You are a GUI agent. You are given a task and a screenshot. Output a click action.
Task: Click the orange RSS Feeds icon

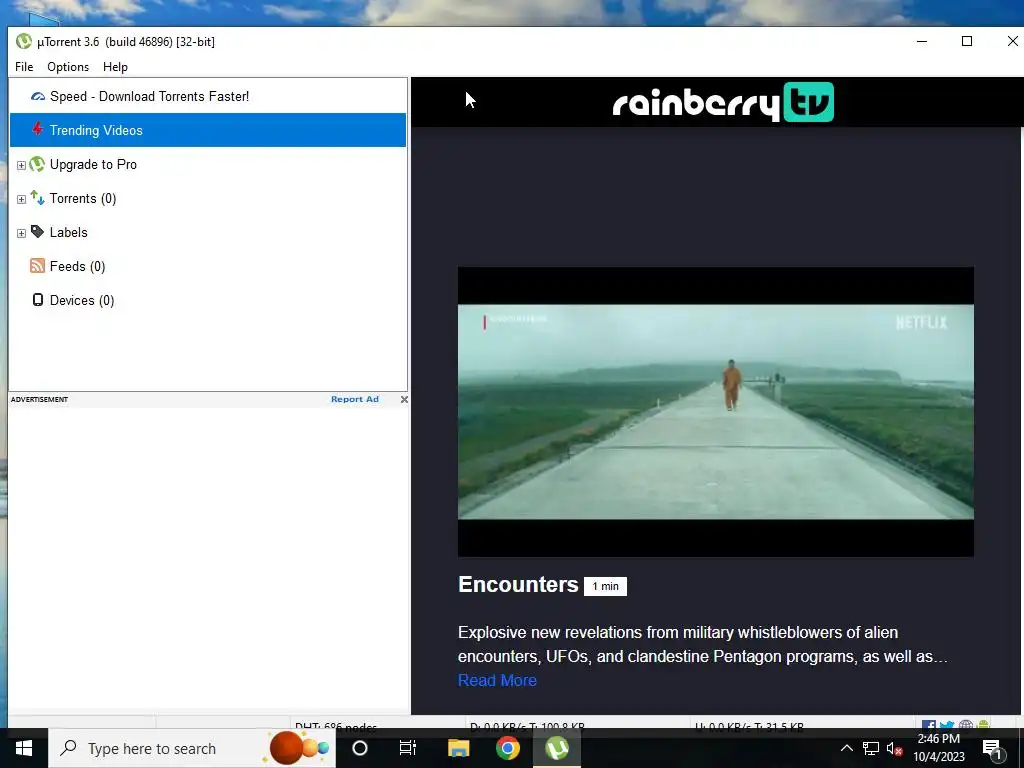[x=37, y=266]
